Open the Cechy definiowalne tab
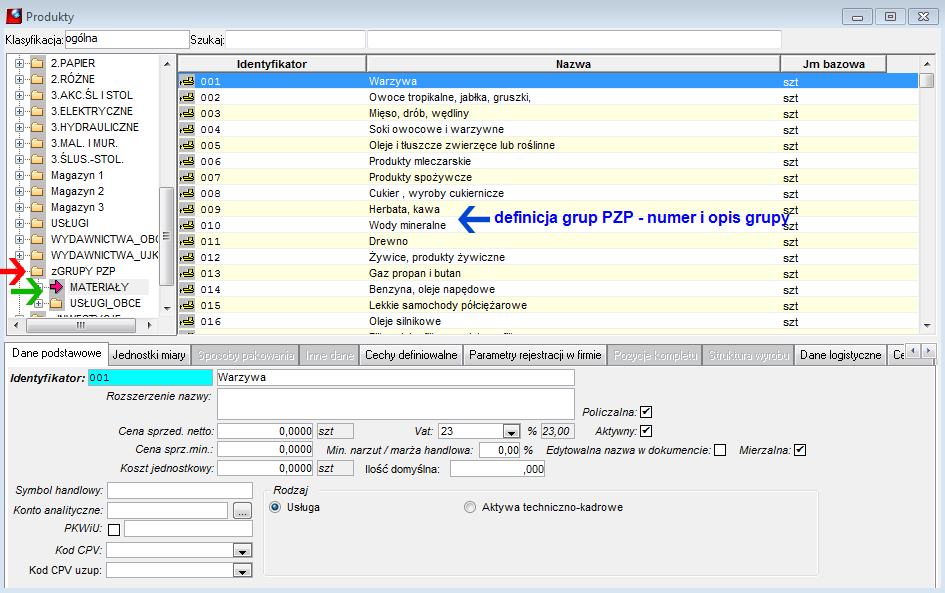Image resolution: width=945 pixels, height=593 pixels. [411, 355]
